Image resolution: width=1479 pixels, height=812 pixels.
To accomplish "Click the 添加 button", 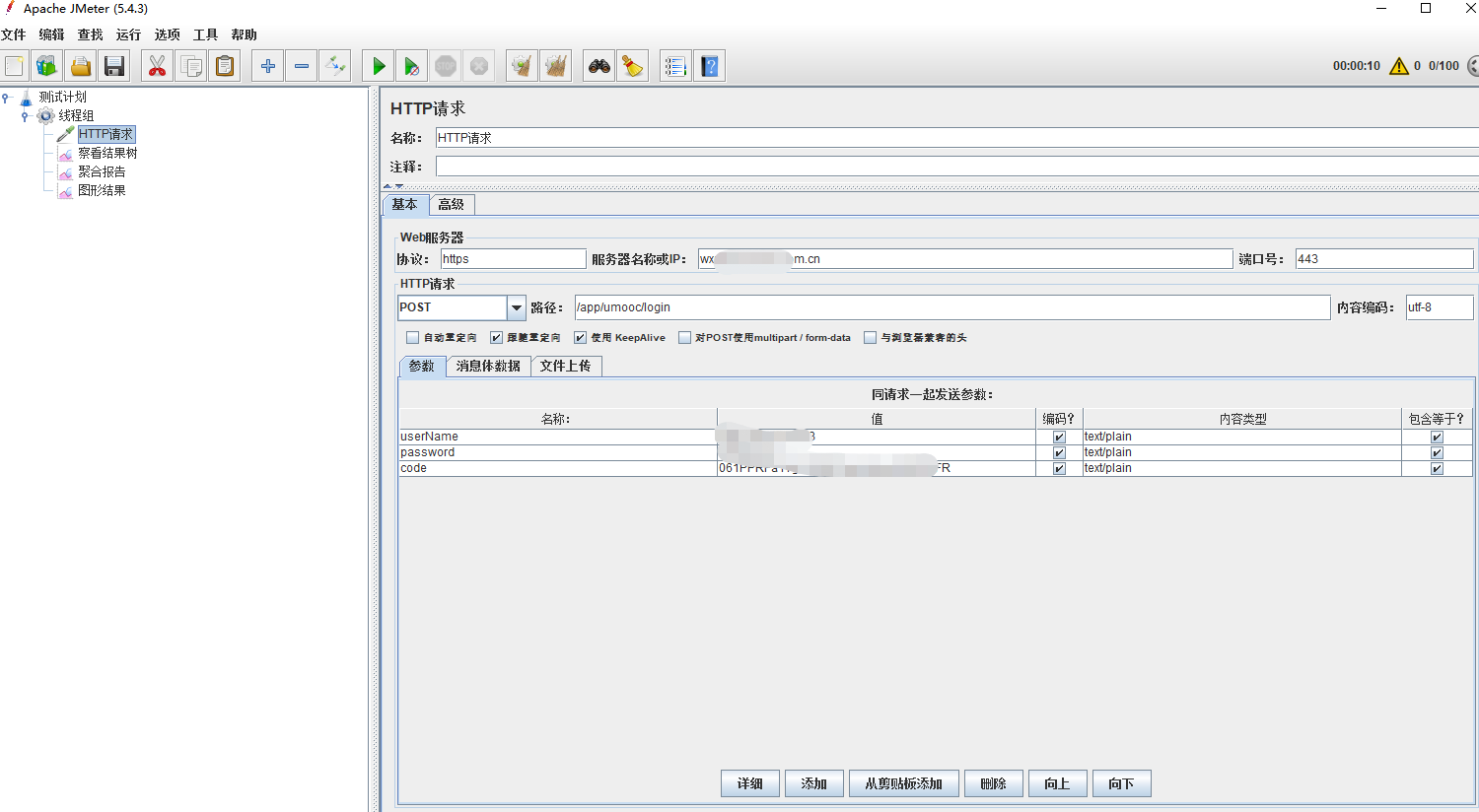I will pos(813,783).
